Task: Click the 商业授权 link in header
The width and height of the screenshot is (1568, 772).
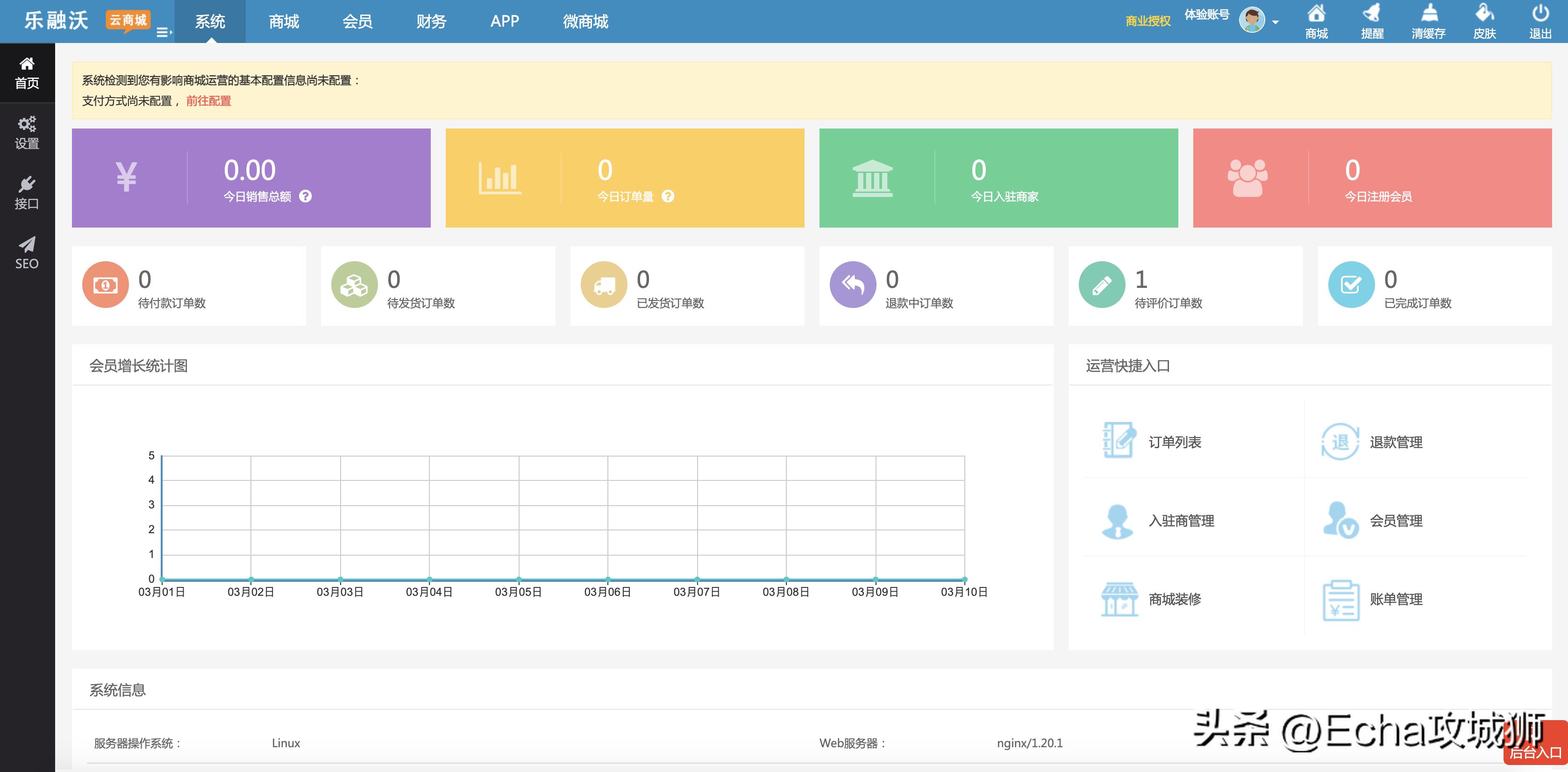Action: (1147, 21)
